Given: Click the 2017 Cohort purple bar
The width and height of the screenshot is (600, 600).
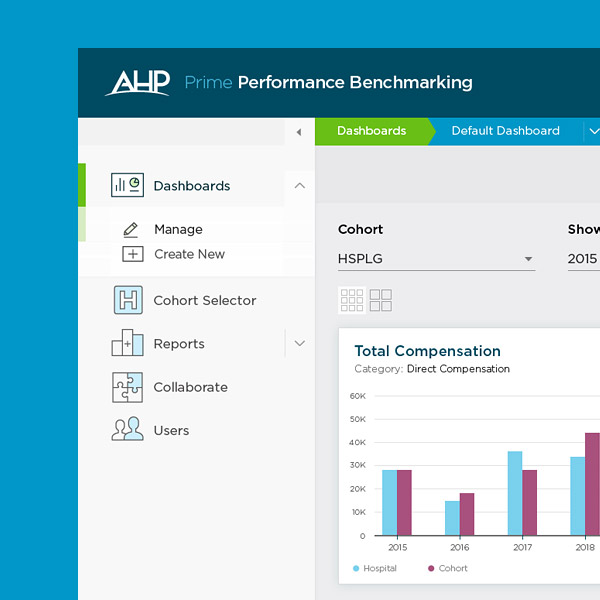Looking at the screenshot, I should (530, 502).
